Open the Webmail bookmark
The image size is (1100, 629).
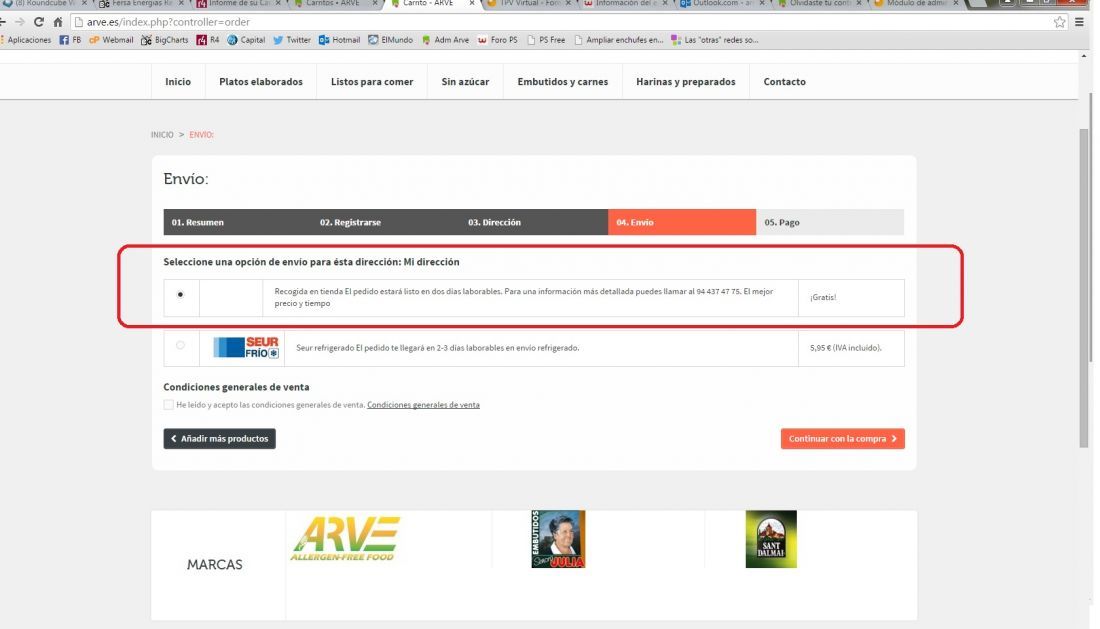[x=111, y=40]
